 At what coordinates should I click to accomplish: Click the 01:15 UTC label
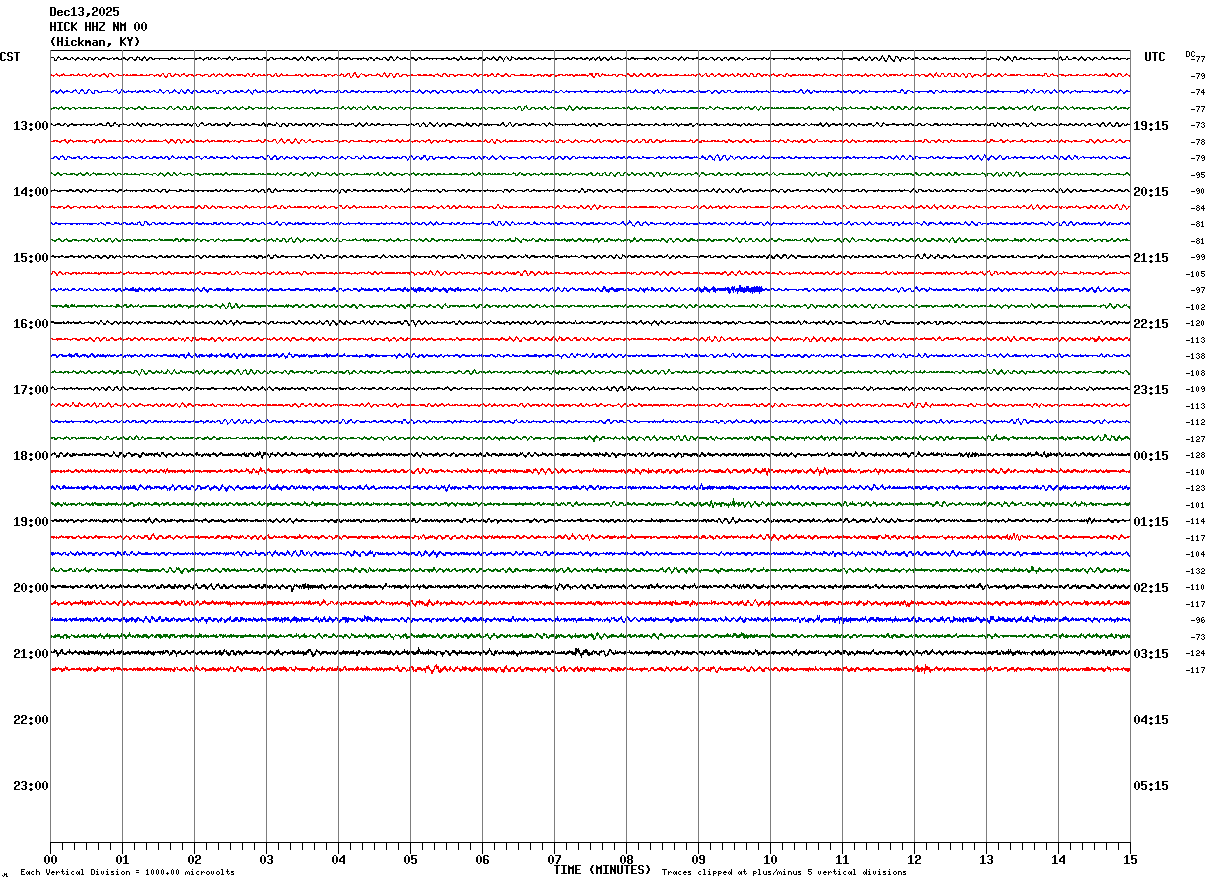[1150, 522]
